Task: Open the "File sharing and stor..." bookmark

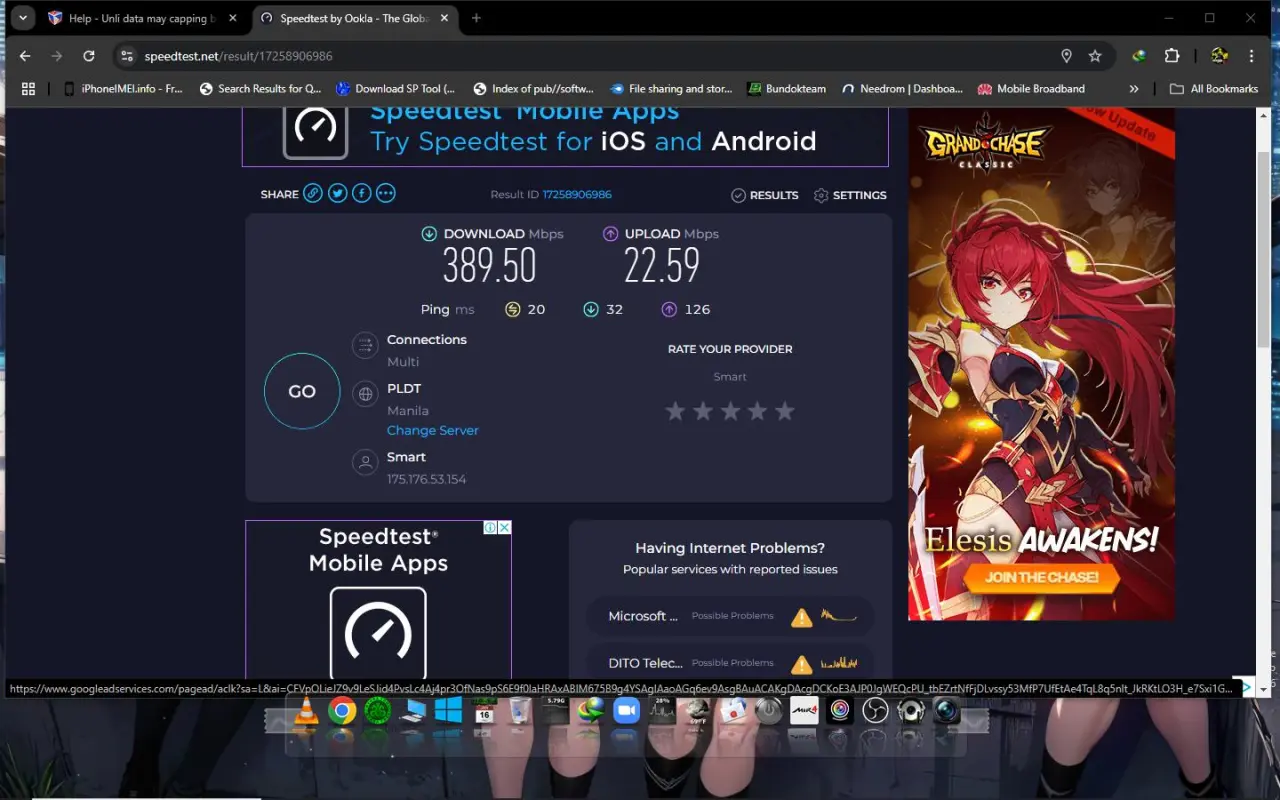Action: tap(671, 88)
